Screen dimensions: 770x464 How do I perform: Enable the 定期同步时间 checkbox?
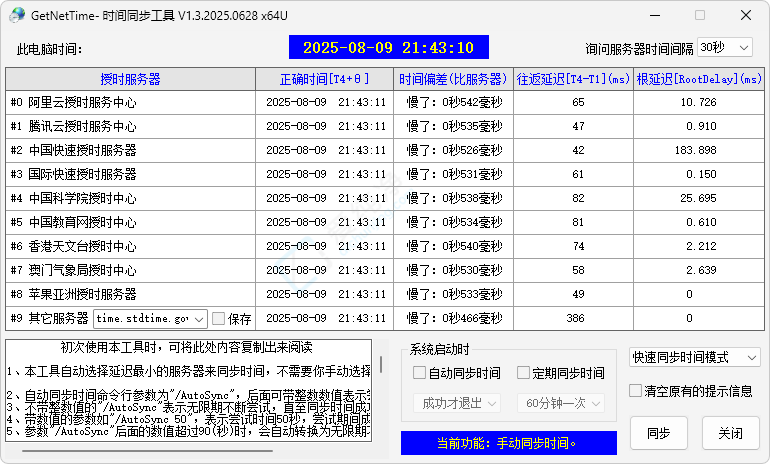523,373
